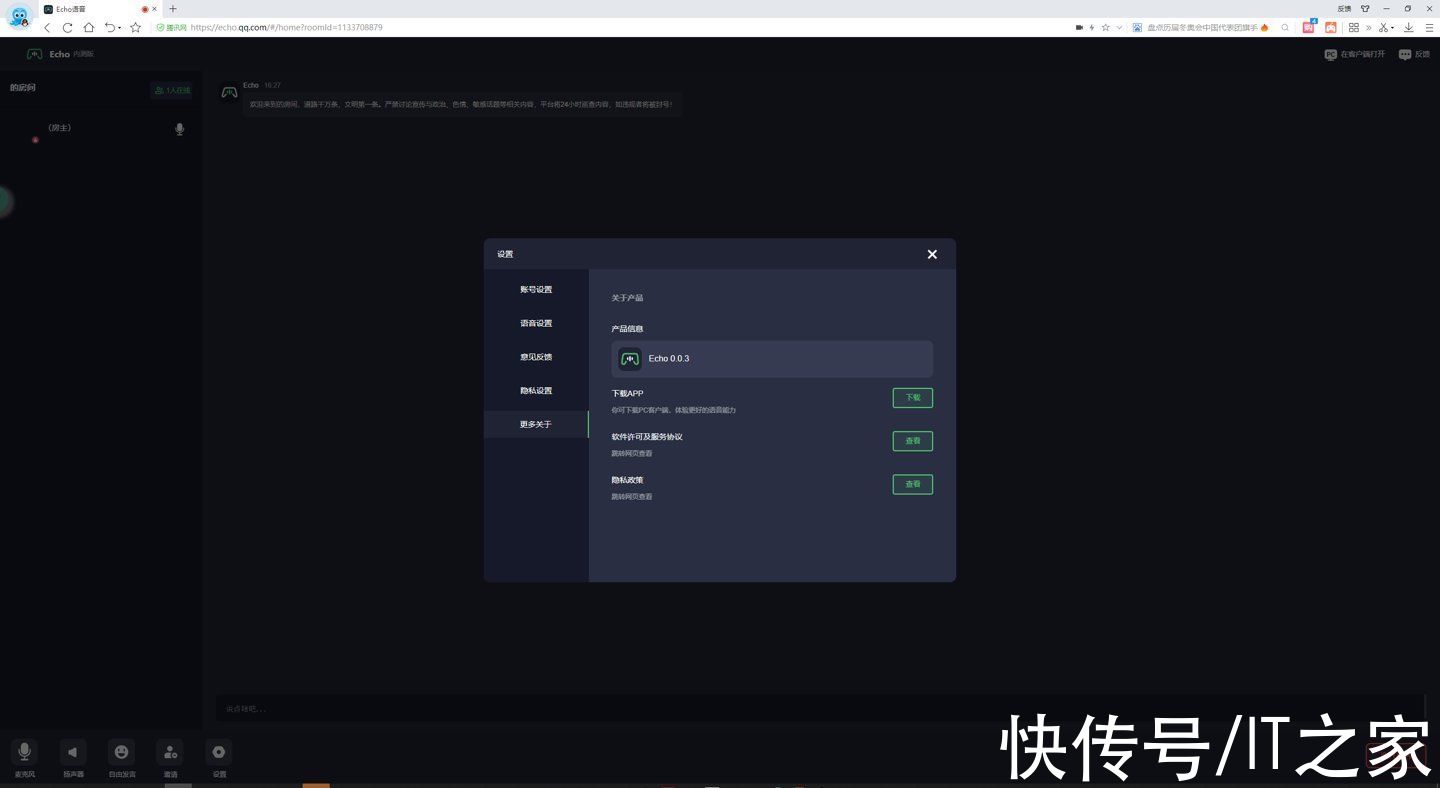Click the bookmark star left of address bar
This screenshot has width=1440, height=788.
tap(136, 27)
